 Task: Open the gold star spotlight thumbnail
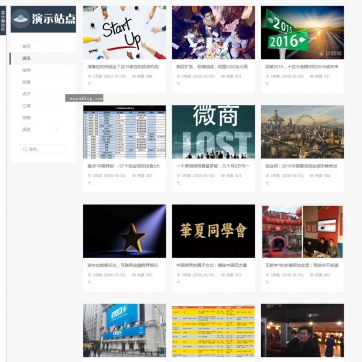tap(124, 231)
